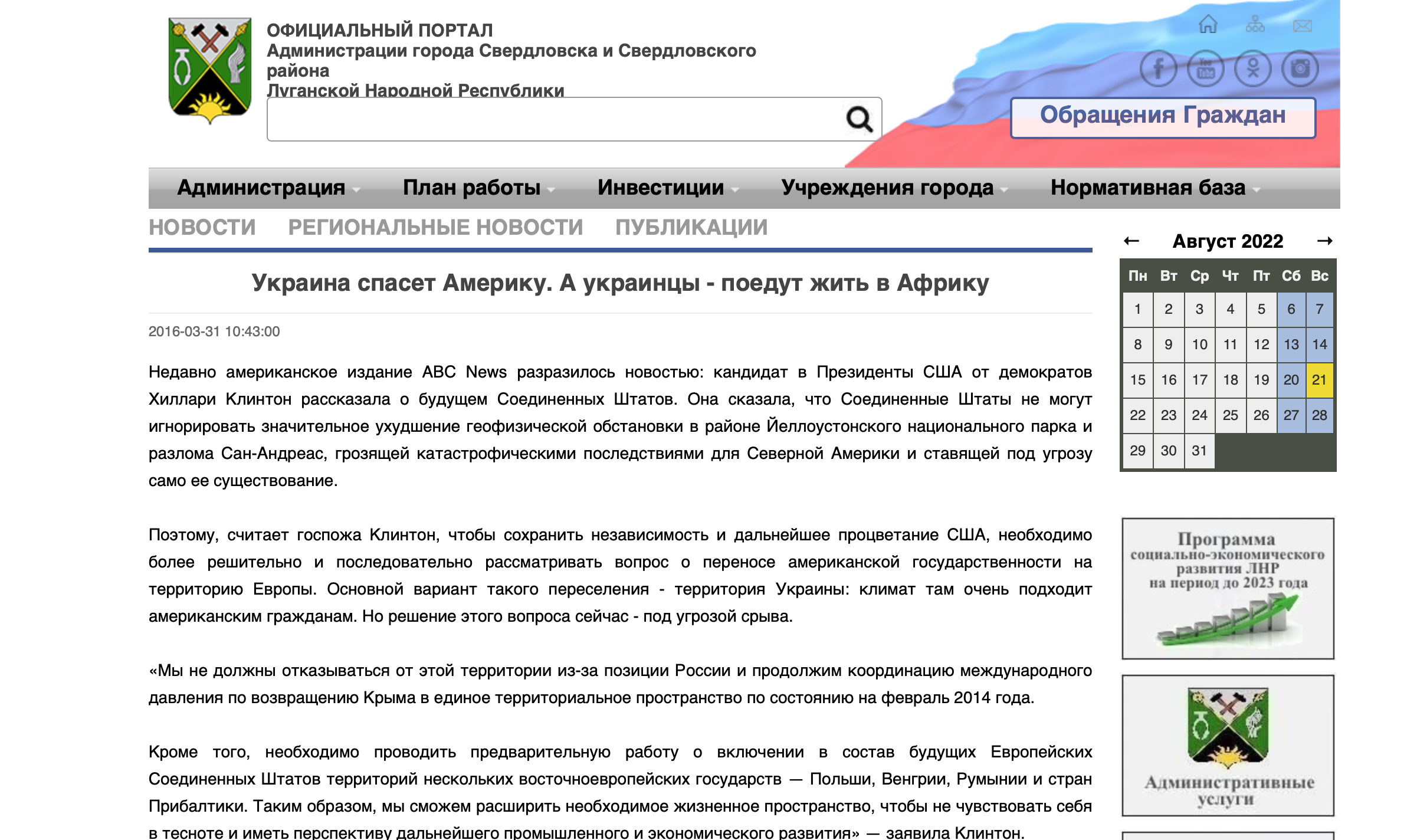Viewport: 1417px width, 840px height.
Task: Open the Facebook social icon
Action: (x=1158, y=68)
